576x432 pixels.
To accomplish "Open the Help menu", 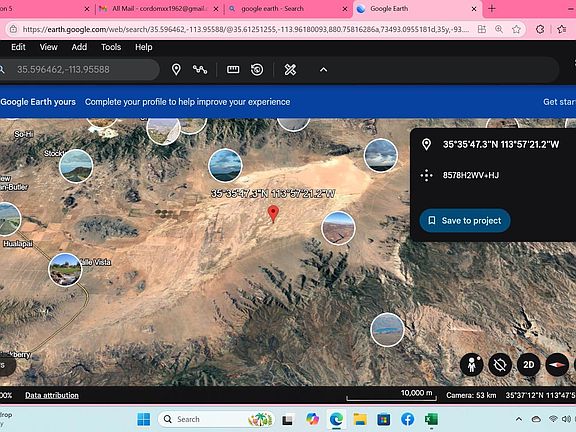I will click(144, 47).
